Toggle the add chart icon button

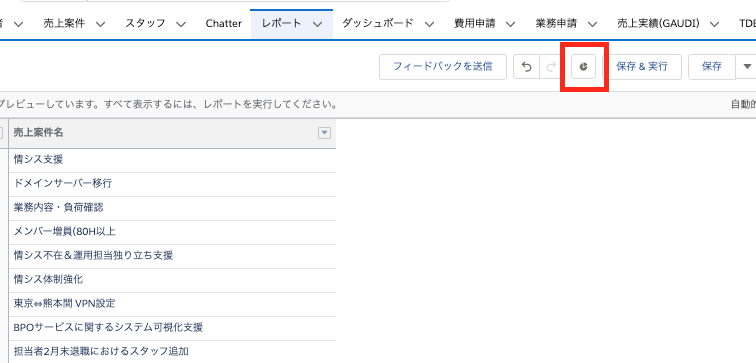[583, 67]
